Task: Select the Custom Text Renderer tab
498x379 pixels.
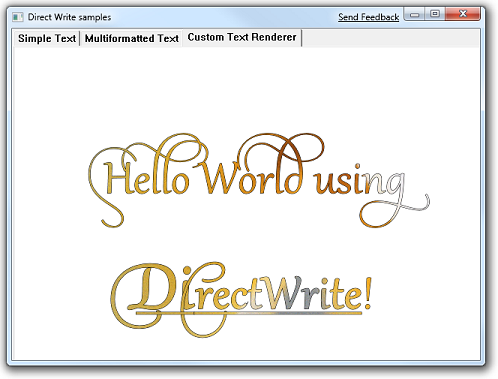Action: [x=242, y=37]
